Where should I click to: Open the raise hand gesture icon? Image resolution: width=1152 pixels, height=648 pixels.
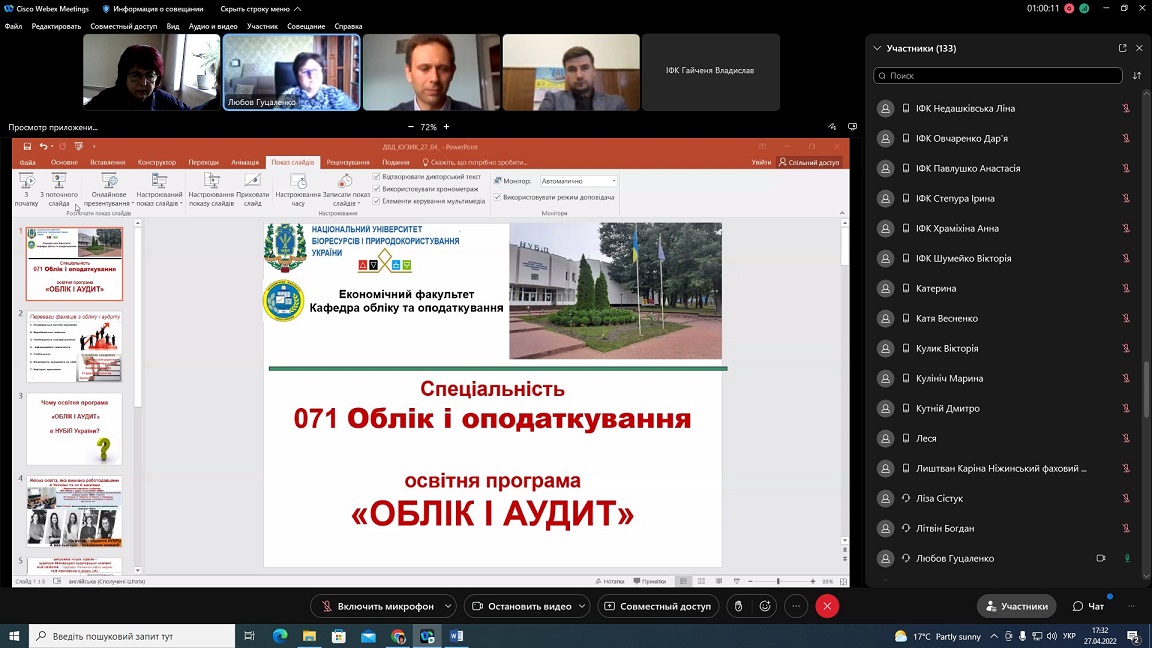pos(738,606)
